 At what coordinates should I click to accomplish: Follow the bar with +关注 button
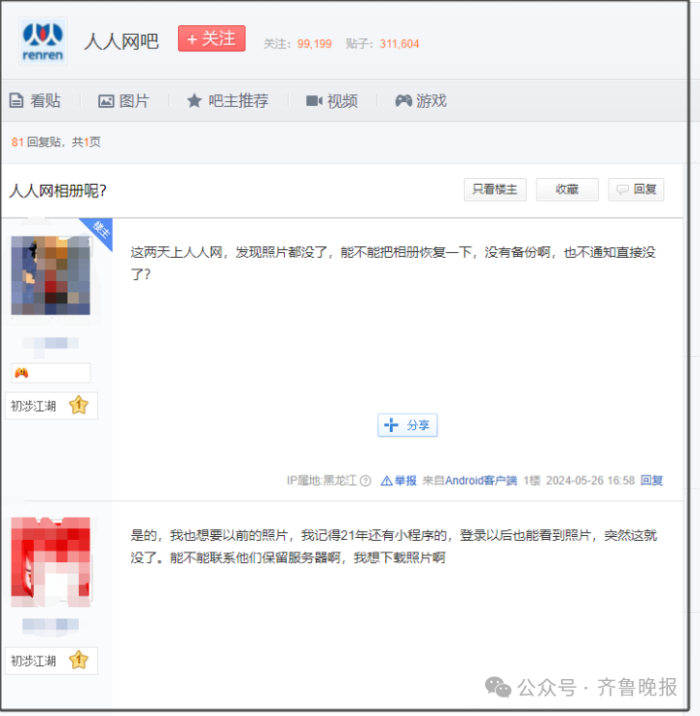click(x=211, y=38)
